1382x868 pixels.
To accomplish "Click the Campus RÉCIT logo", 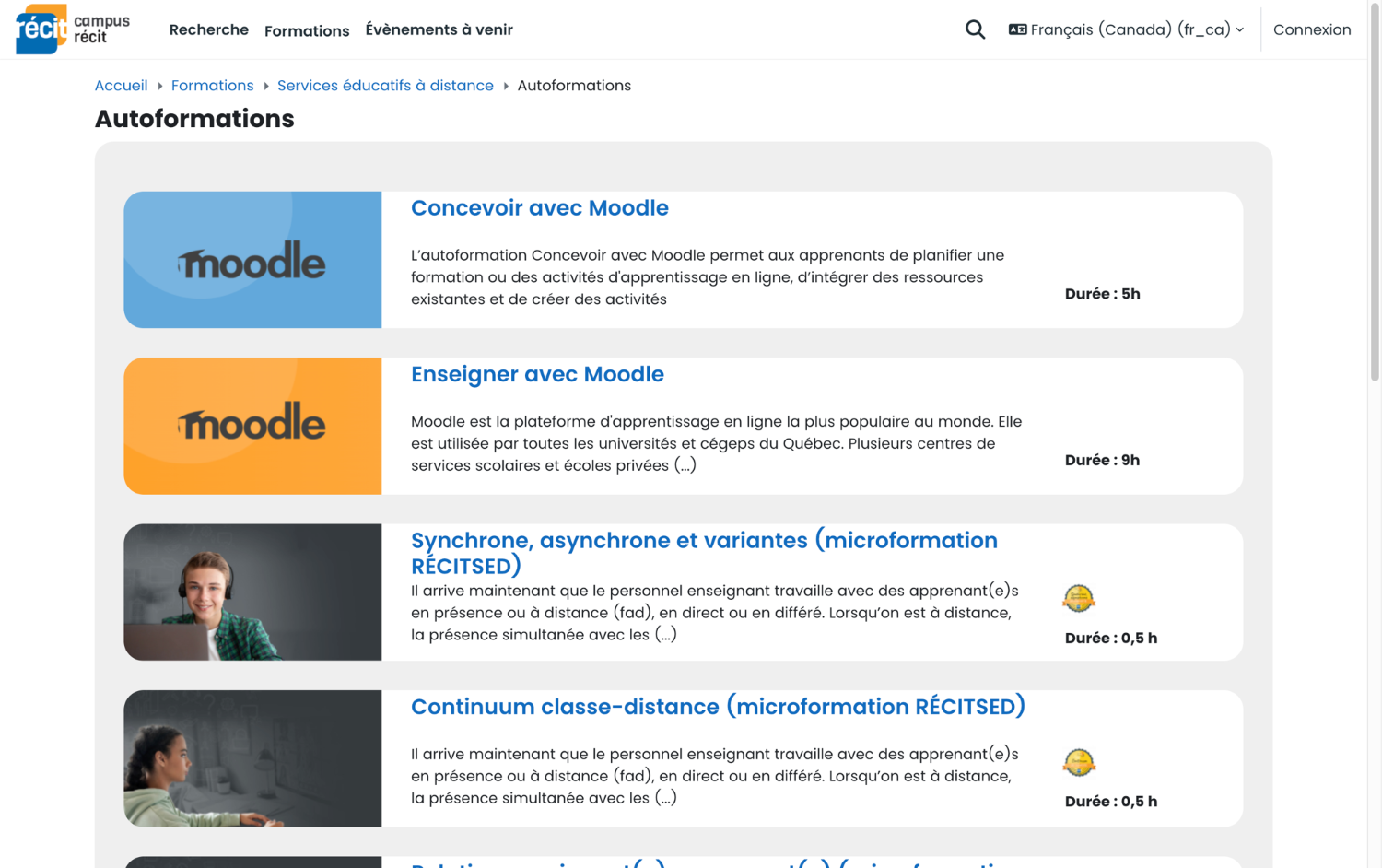I will [73, 29].
